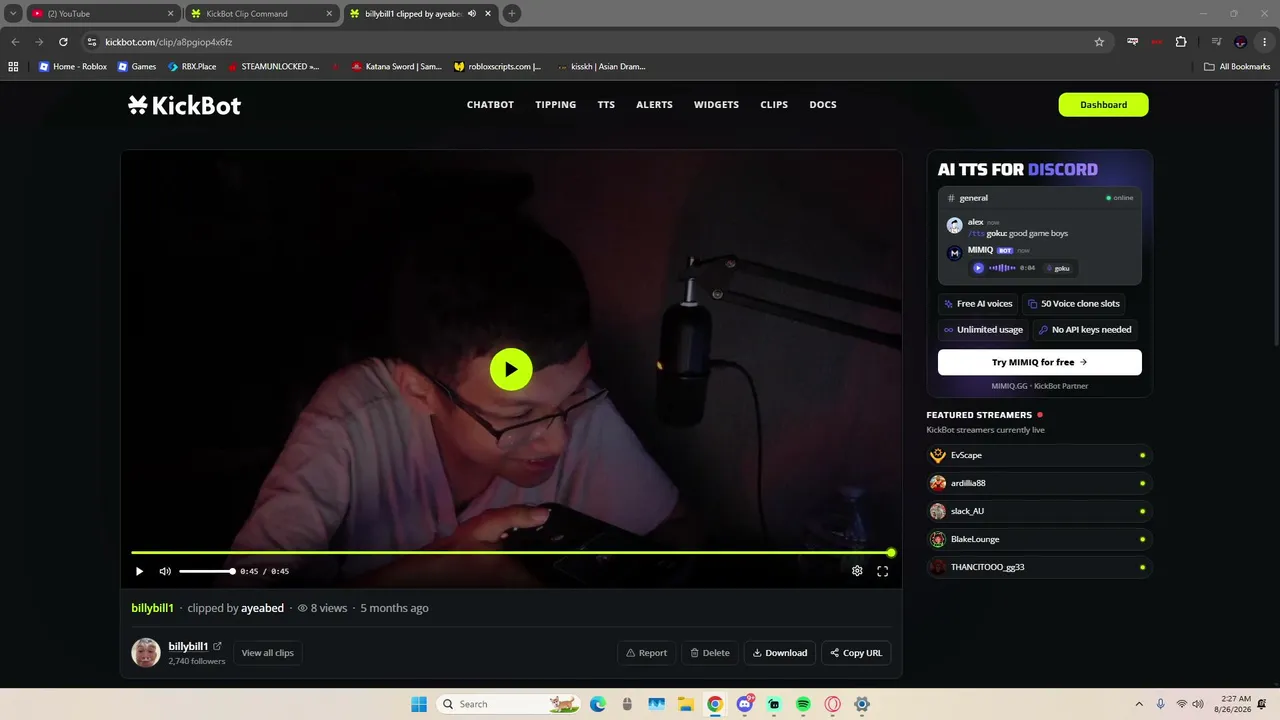Copy the clip URL
The width and height of the screenshot is (1280, 720).
856,653
